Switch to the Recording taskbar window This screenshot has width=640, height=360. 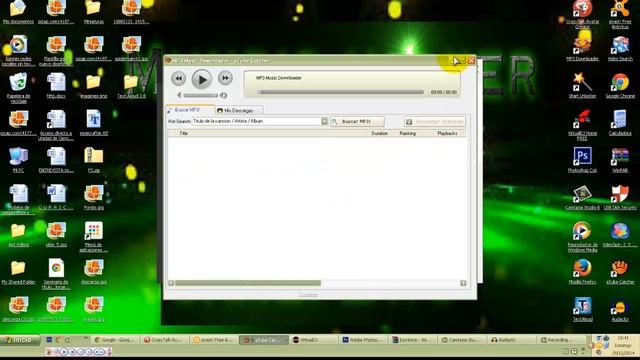coord(562,340)
